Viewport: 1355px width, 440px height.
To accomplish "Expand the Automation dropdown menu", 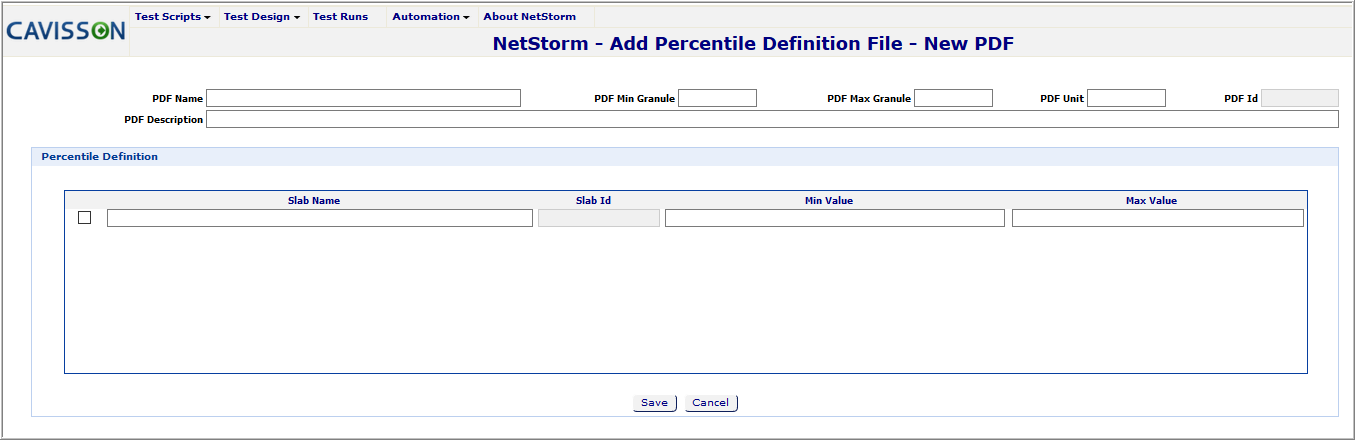I will click(x=430, y=17).
